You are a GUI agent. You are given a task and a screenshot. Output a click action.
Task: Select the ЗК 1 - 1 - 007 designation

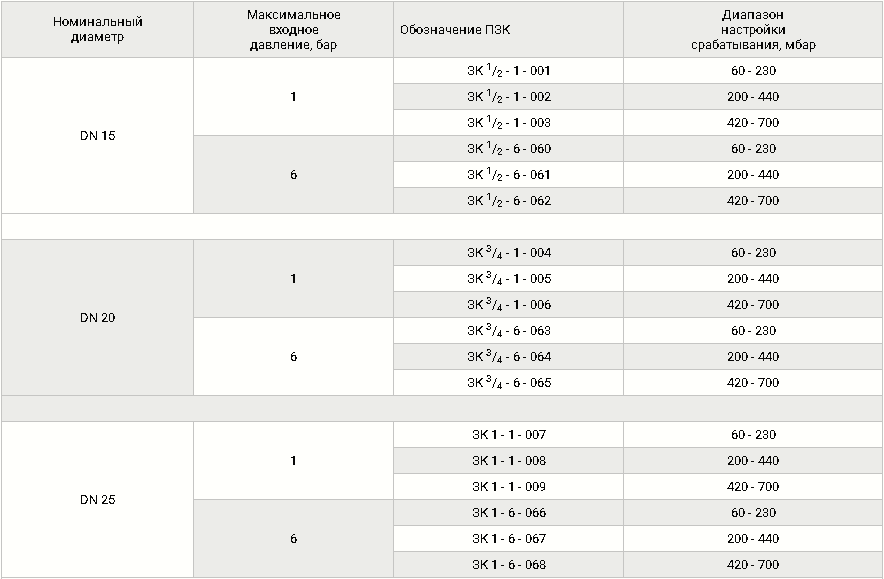[x=508, y=435]
